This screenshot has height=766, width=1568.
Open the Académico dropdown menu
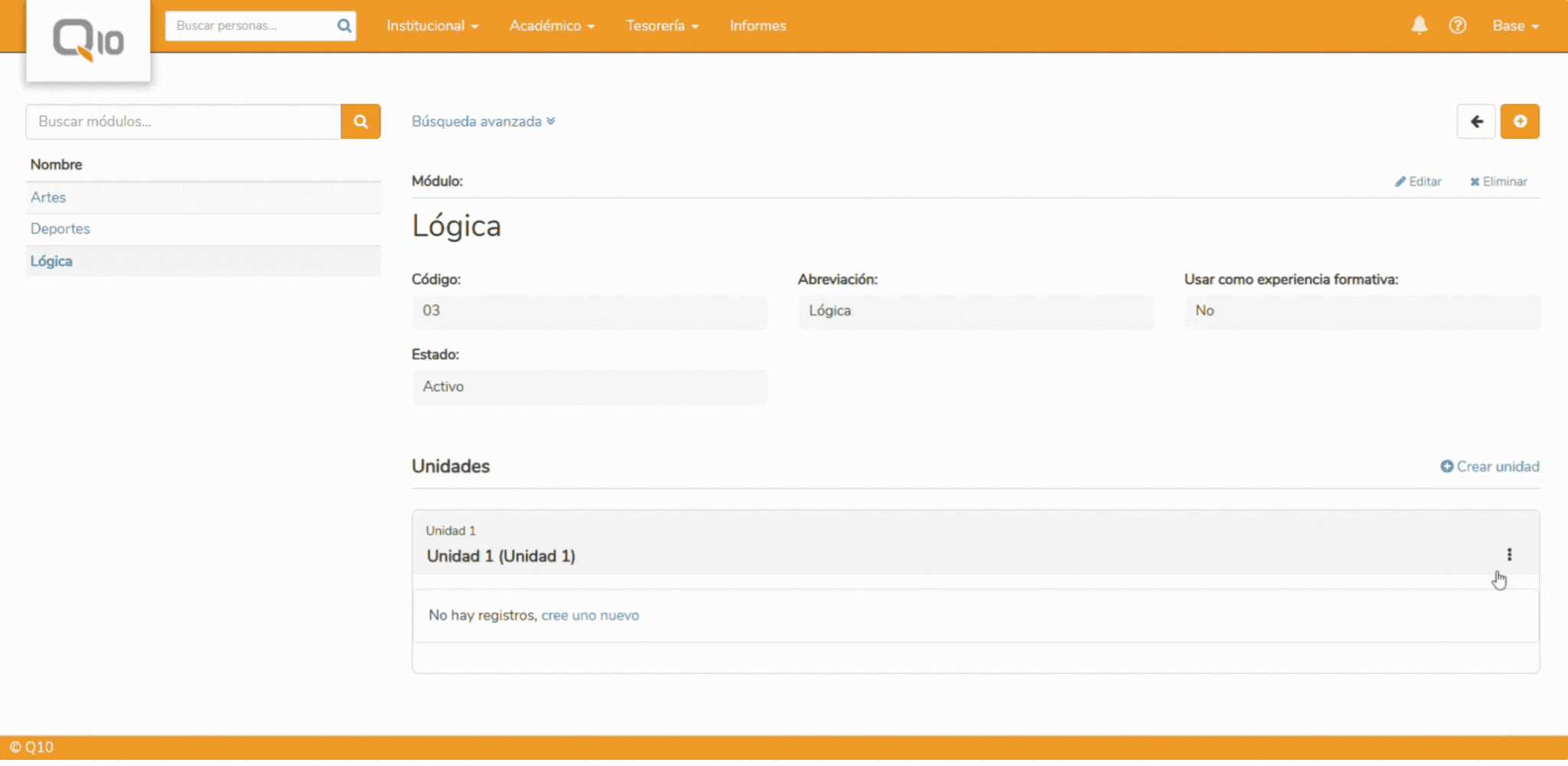(x=551, y=26)
